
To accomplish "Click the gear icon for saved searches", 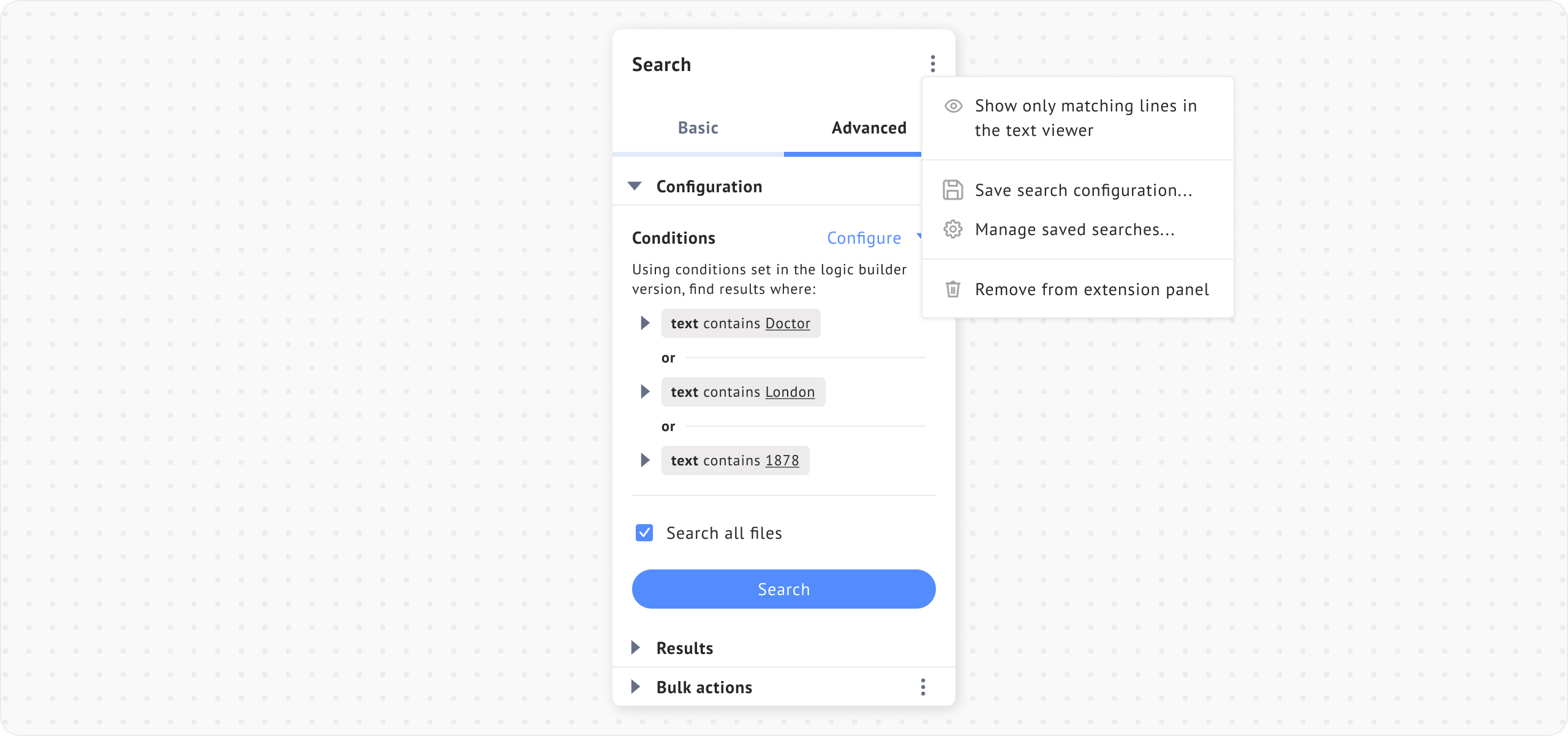I will (952, 229).
